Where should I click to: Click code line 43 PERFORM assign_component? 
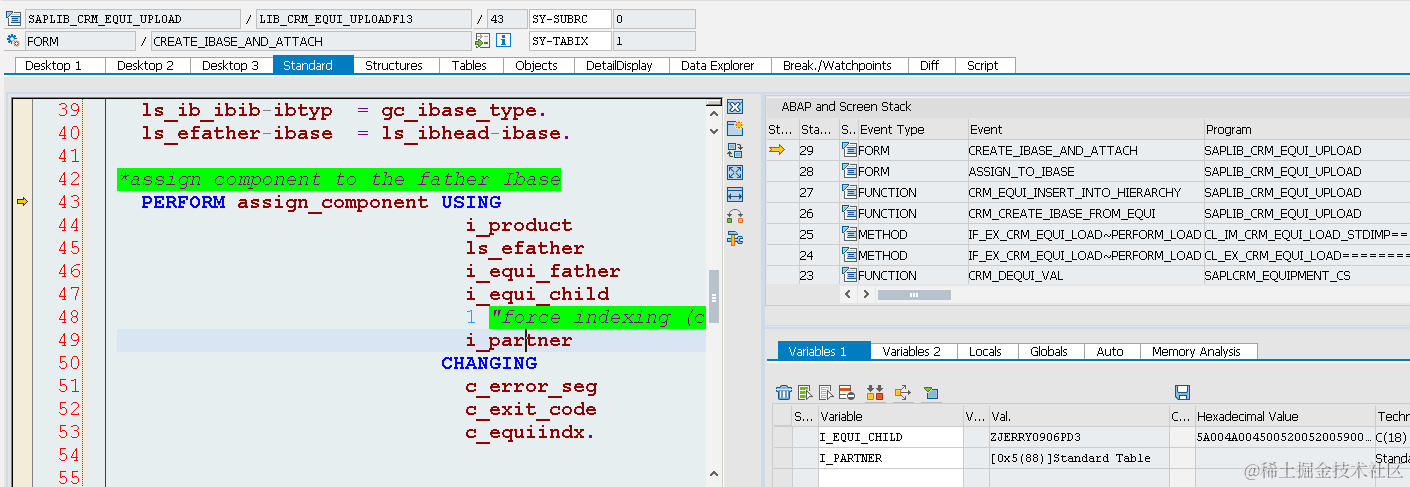tap(321, 202)
